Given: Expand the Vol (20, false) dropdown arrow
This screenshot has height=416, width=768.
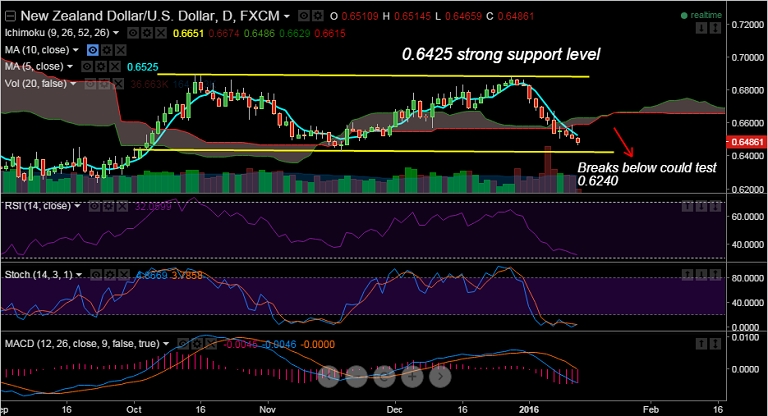Looking at the screenshot, I should pyautogui.click(x=73, y=84).
